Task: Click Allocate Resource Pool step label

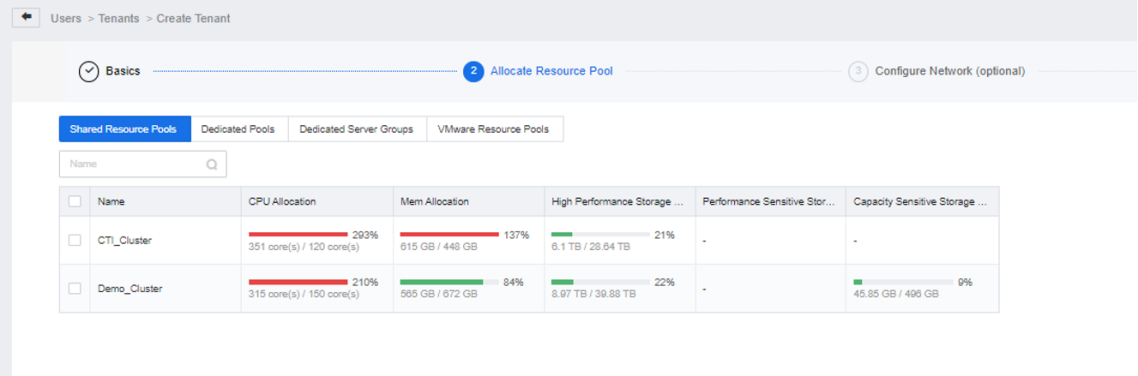Action: [x=552, y=71]
